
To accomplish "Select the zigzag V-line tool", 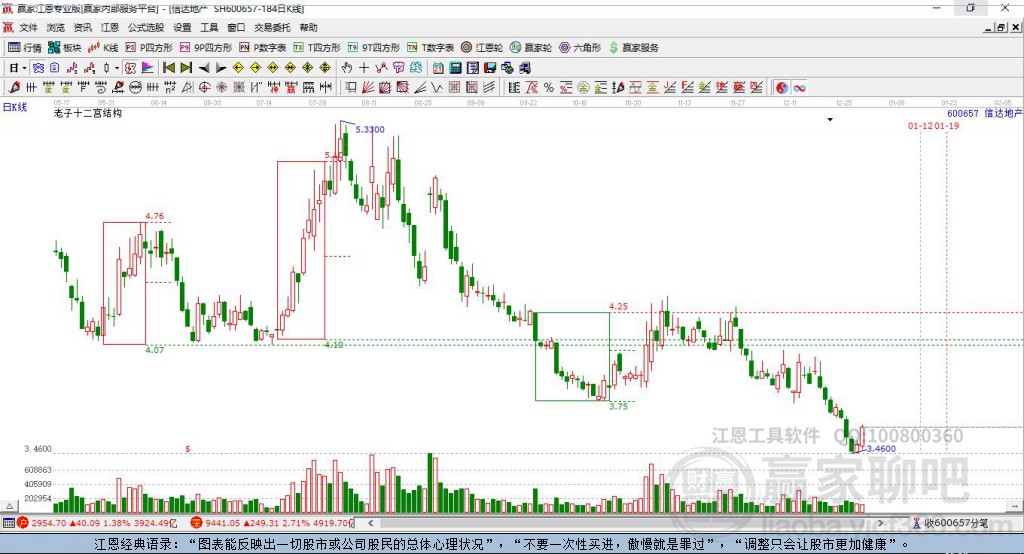I will 437,88.
